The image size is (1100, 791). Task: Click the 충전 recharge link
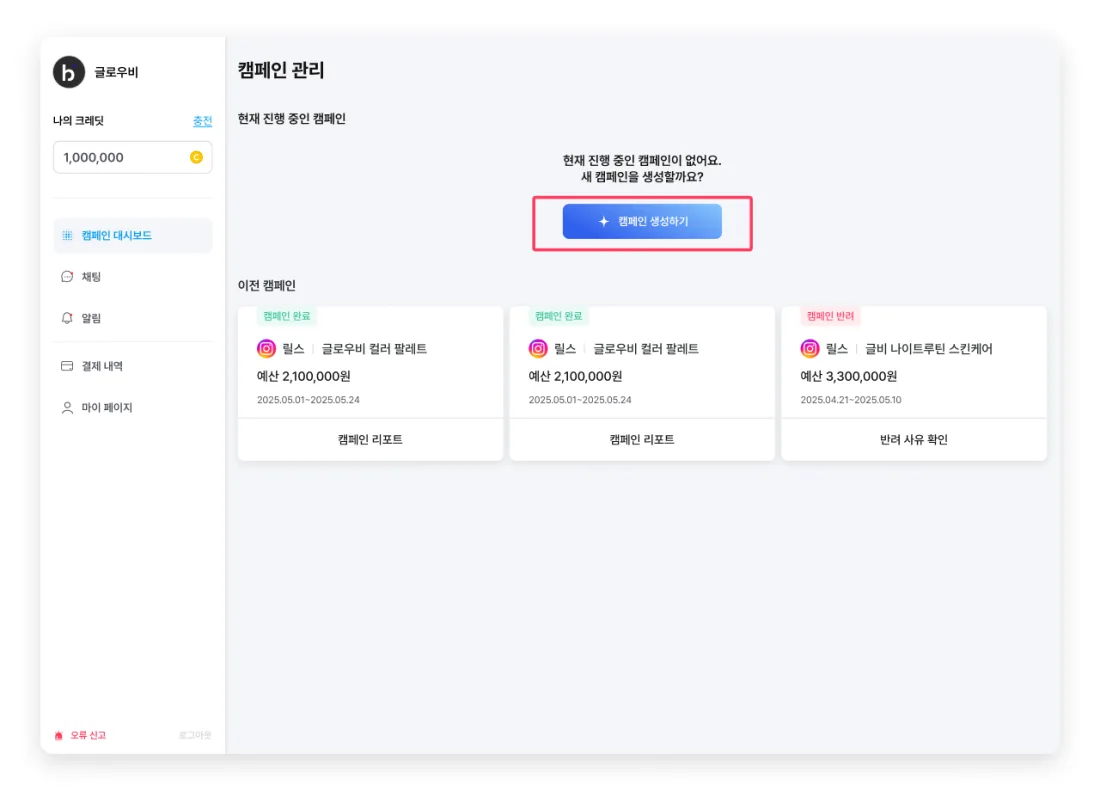point(203,121)
